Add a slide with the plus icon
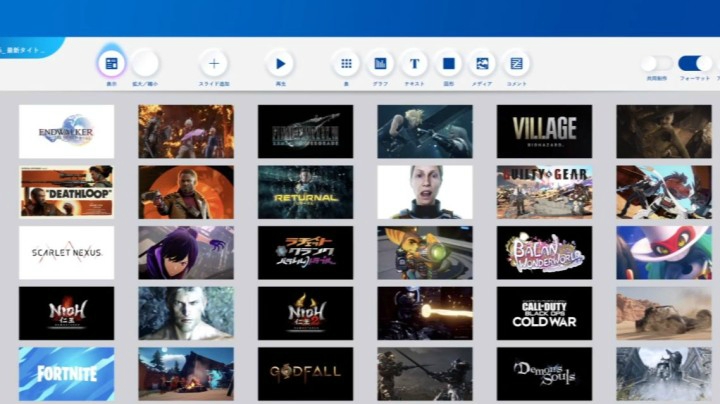Image resolution: width=720 pixels, height=404 pixels. tap(214, 63)
